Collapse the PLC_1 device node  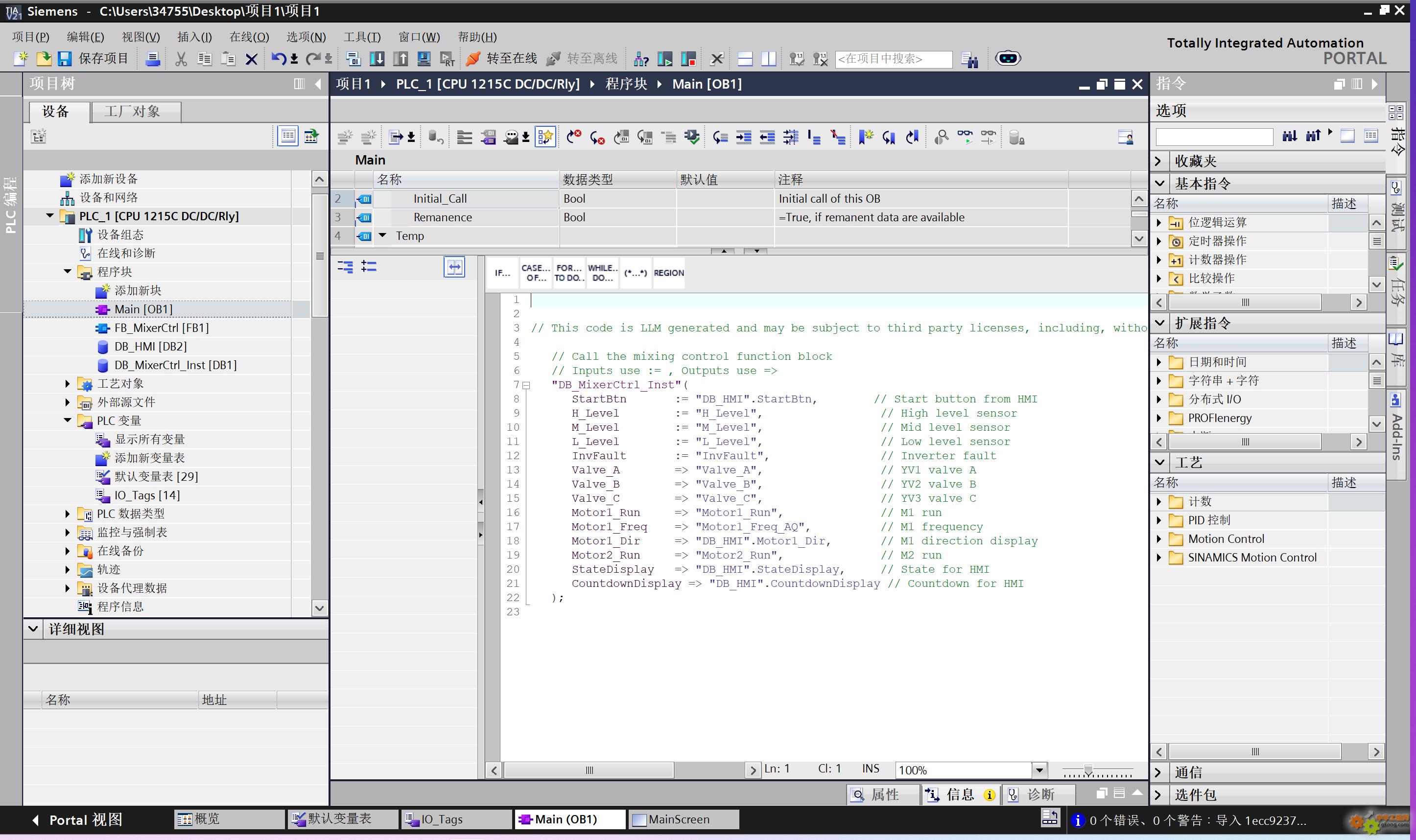point(50,216)
